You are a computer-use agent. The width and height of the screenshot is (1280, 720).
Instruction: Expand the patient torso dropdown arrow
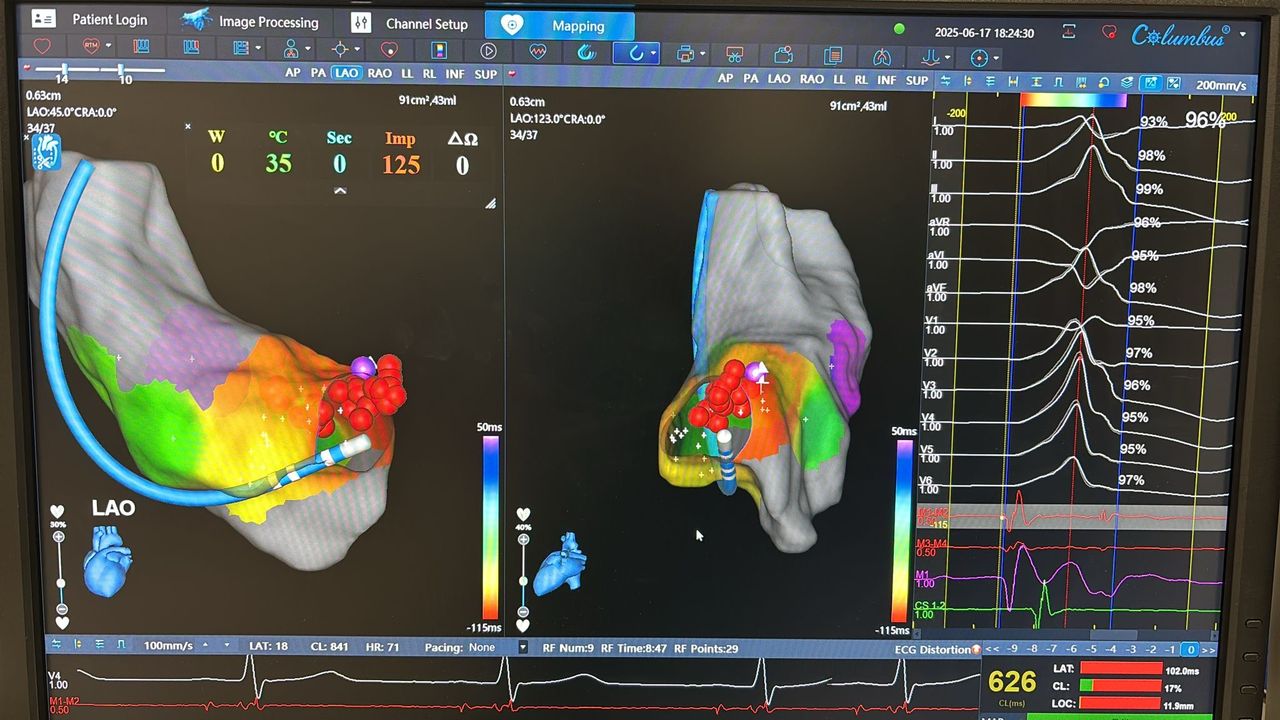click(x=307, y=49)
